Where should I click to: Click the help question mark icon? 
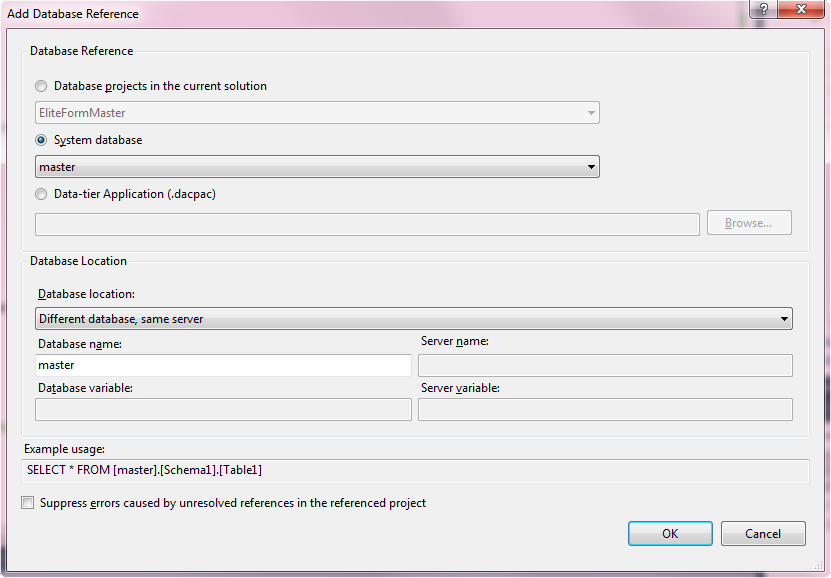click(x=763, y=9)
